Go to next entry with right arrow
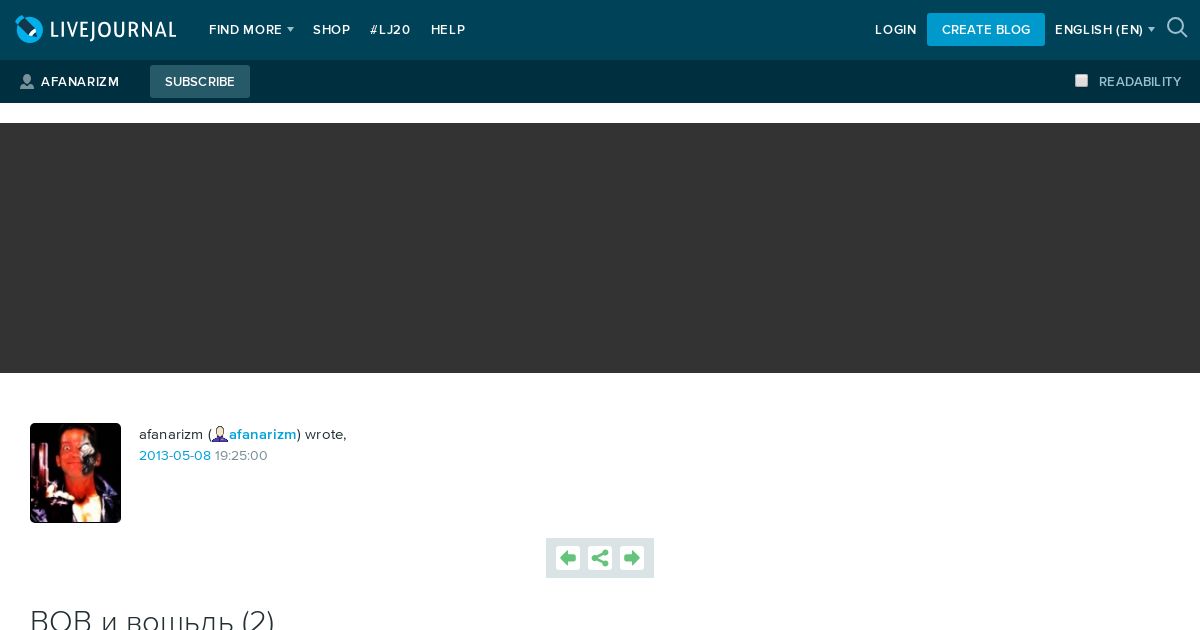This screenshot has width=1200, height=630. [x=632, y=558]
